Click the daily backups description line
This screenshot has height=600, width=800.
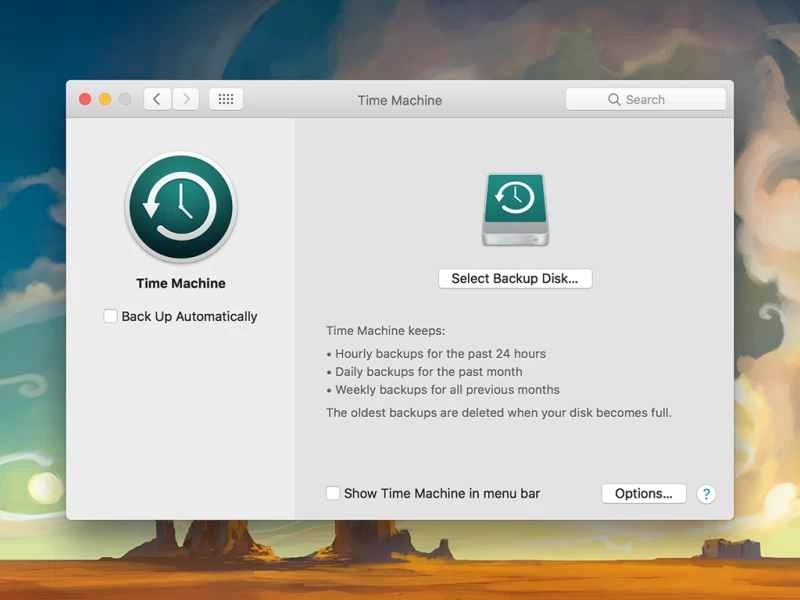[x=424, y=371]
